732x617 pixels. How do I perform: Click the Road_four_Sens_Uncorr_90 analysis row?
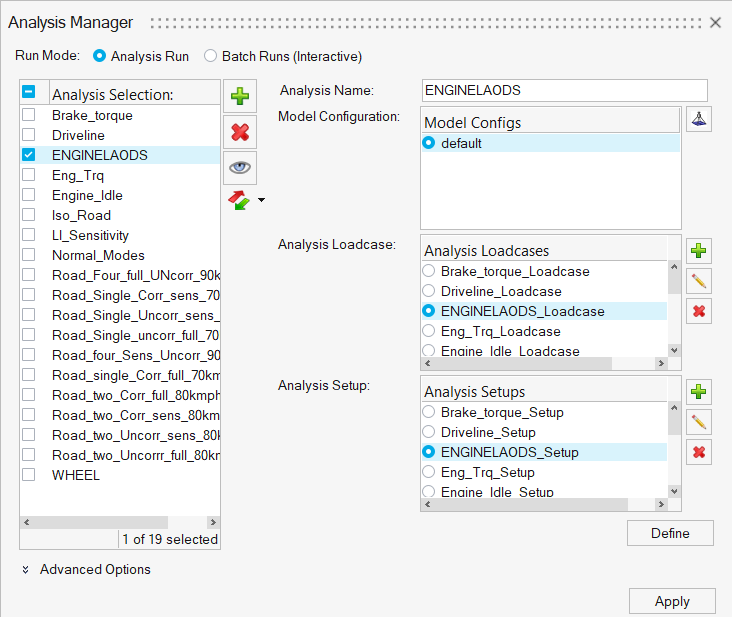pos(120,355)
